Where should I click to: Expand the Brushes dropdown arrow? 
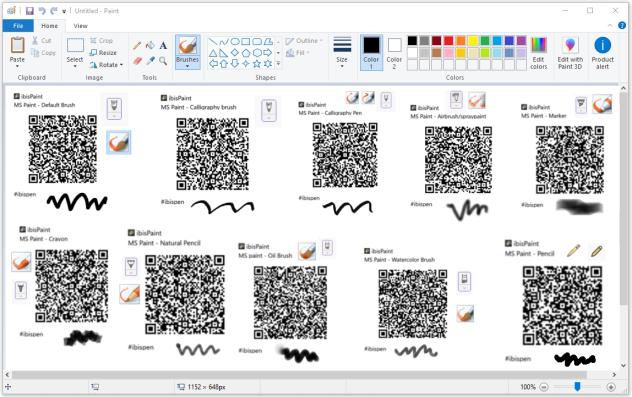coord(187,67)
